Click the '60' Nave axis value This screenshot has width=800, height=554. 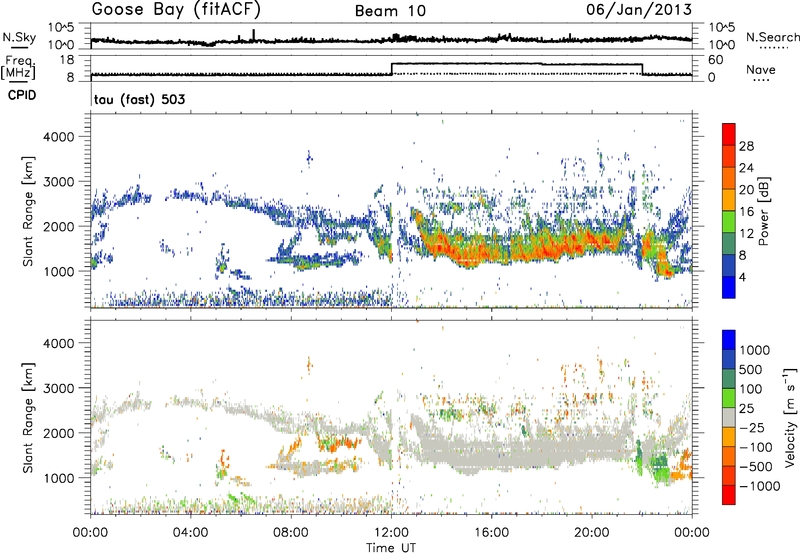[715, 60]
